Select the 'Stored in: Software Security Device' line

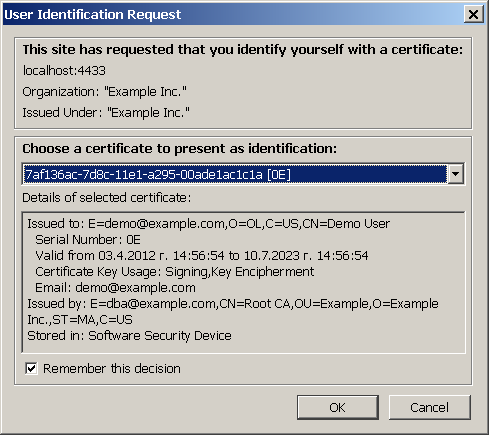click(x=129, y=336)
